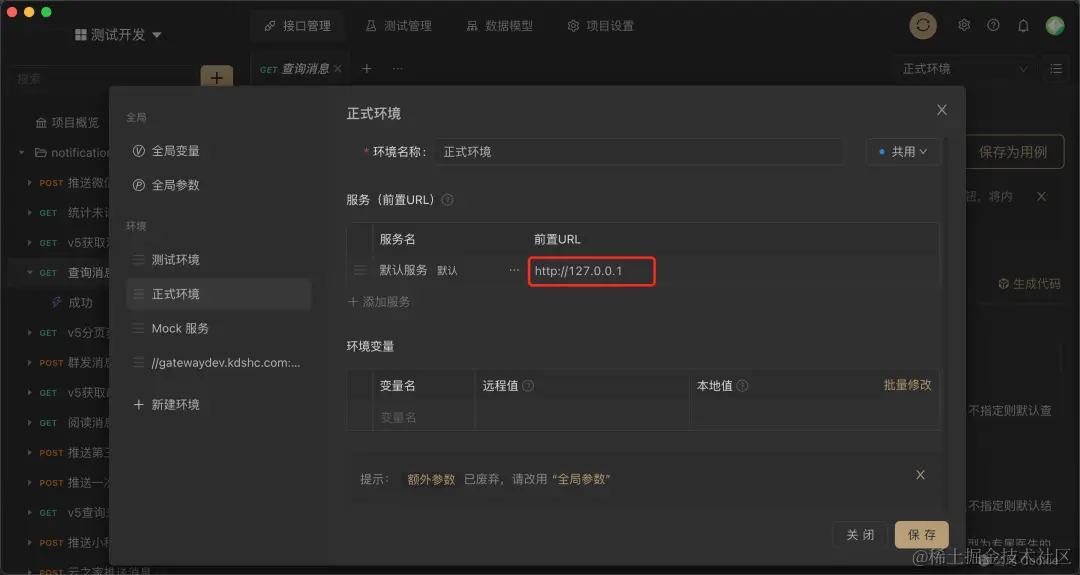Image resolution: width=1080 pixels, height=575 pixels.
Task: Switch to 项目设置 tab
Action: 601,26
